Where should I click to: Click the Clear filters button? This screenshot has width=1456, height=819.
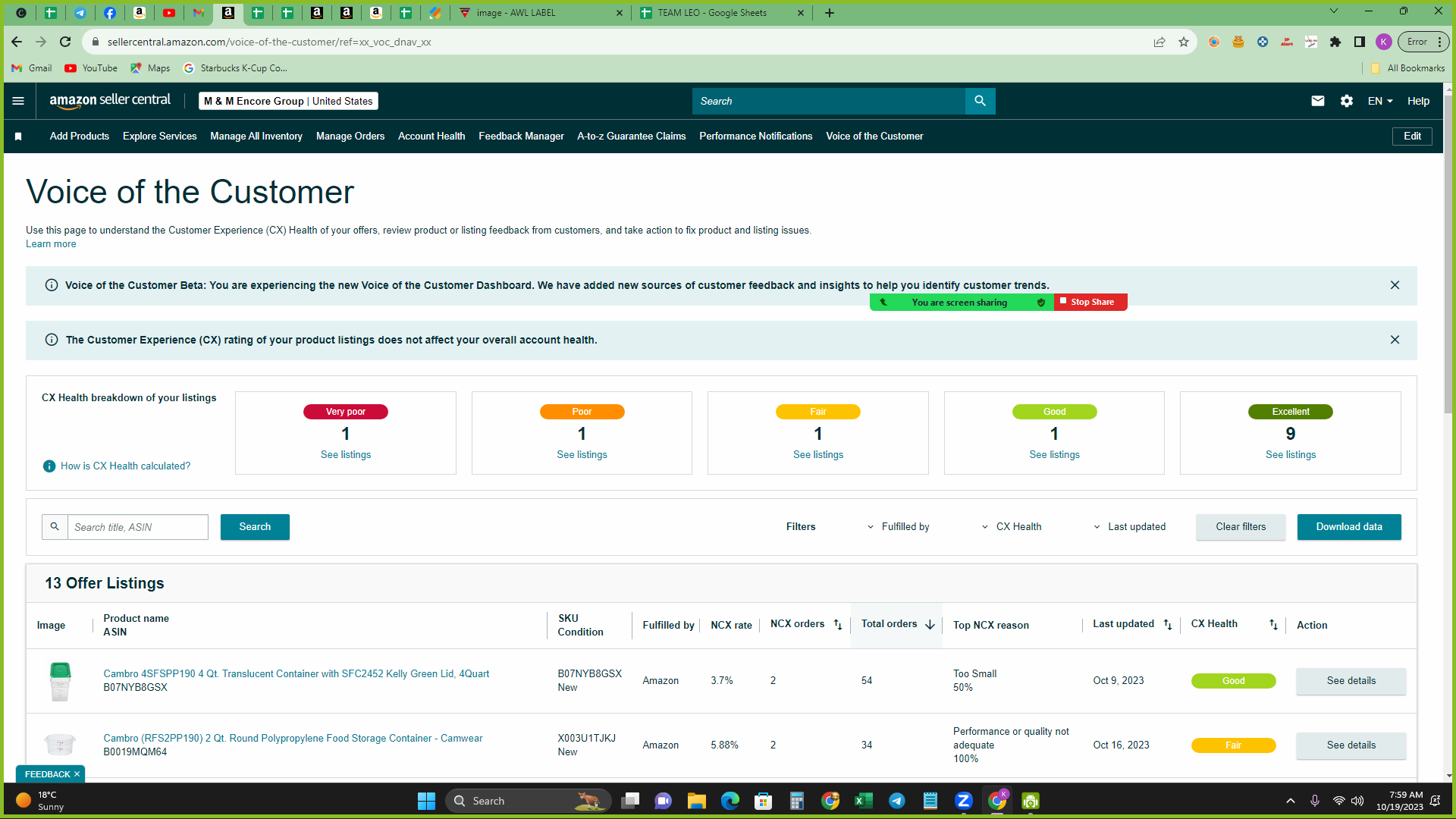pyautogui.click(x=1241, y=527)
